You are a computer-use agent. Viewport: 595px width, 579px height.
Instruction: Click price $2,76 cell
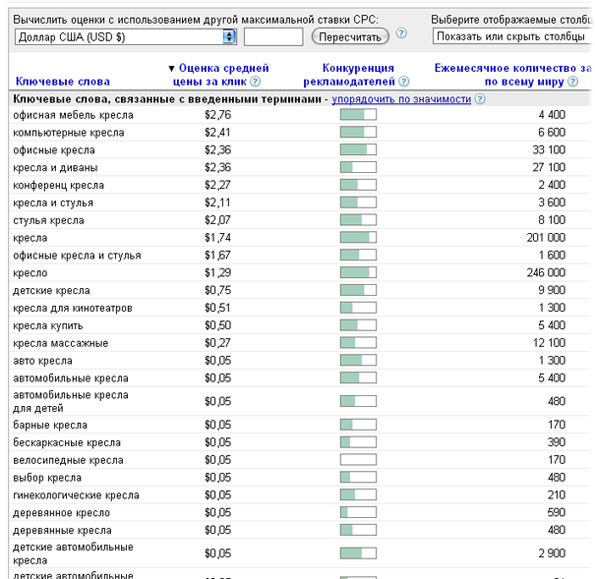218,115
